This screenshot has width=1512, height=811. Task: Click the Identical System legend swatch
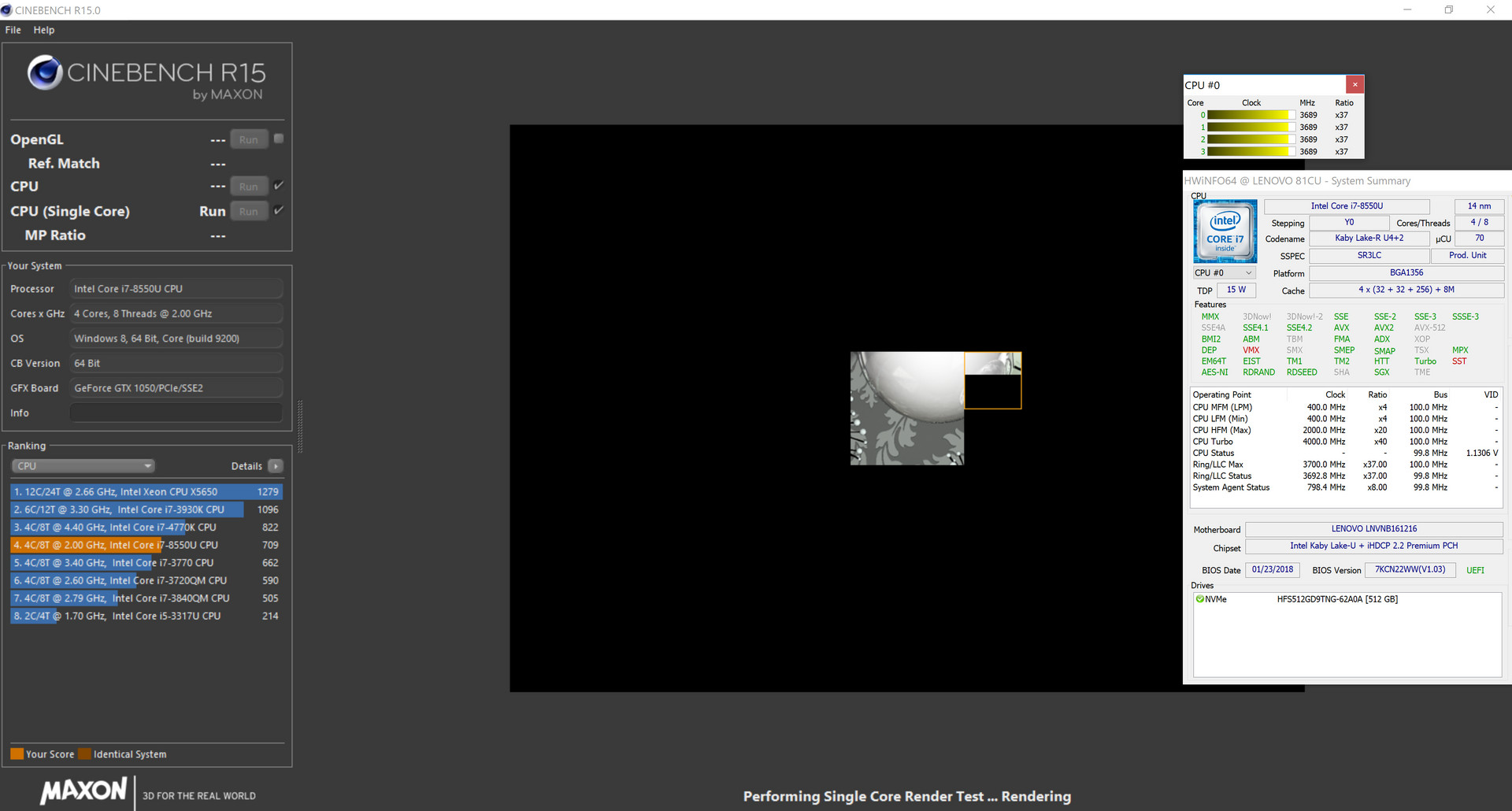85,754
